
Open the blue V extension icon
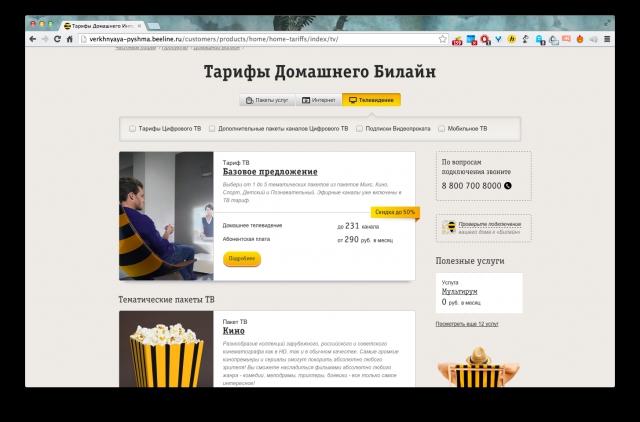pyautogui.click(x=498, y=39)
